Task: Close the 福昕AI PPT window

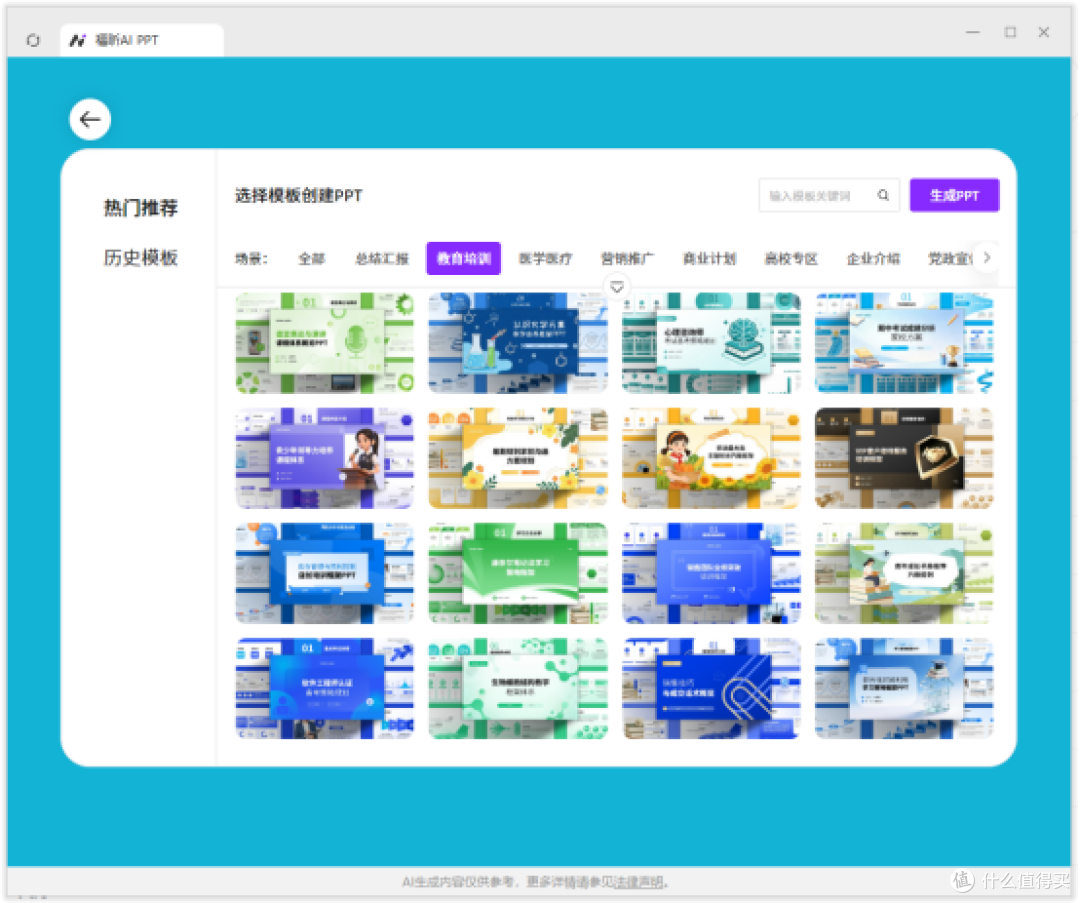Action: (1043, 32)
